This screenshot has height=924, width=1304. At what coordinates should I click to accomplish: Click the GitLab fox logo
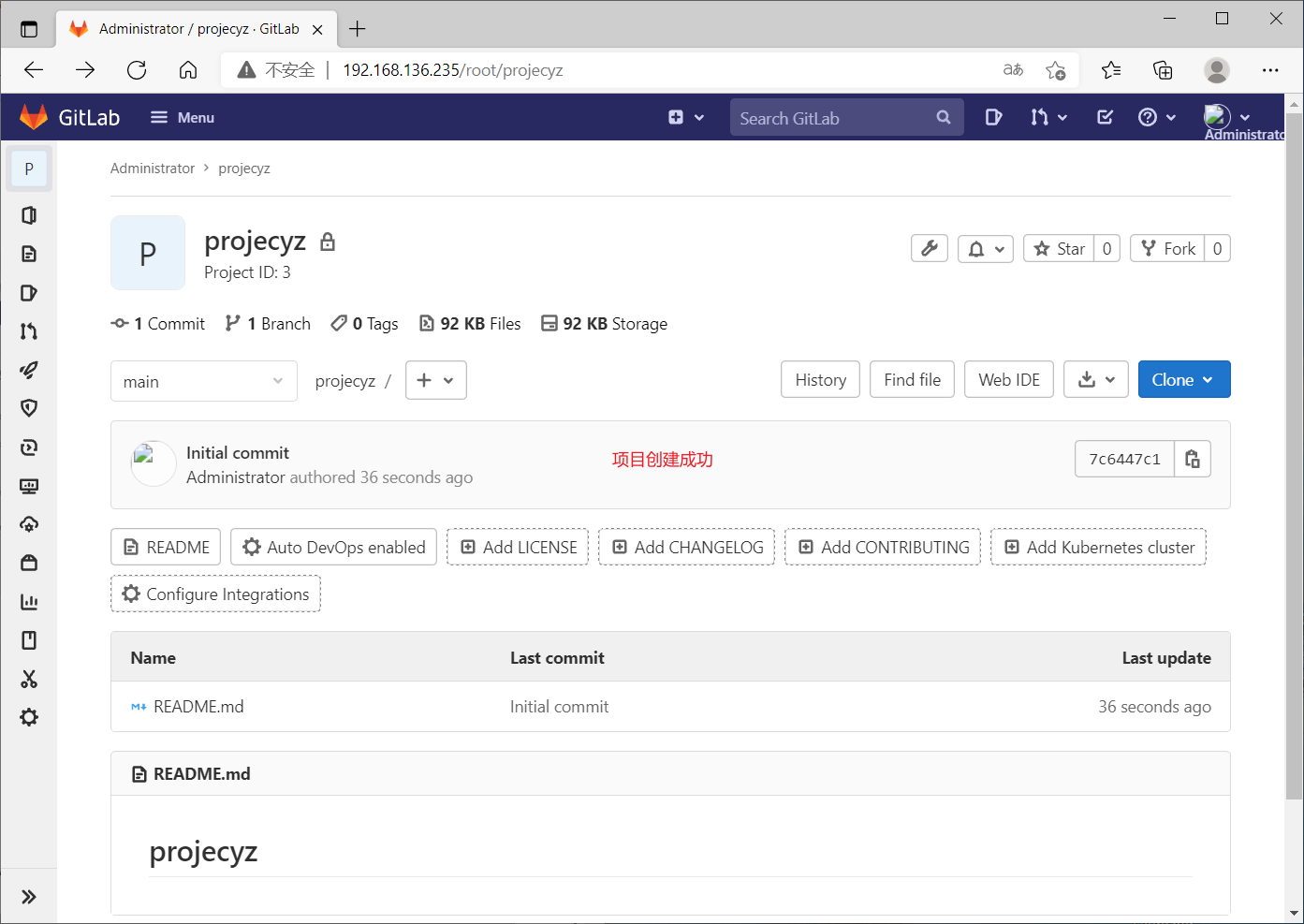click(34, 117)
